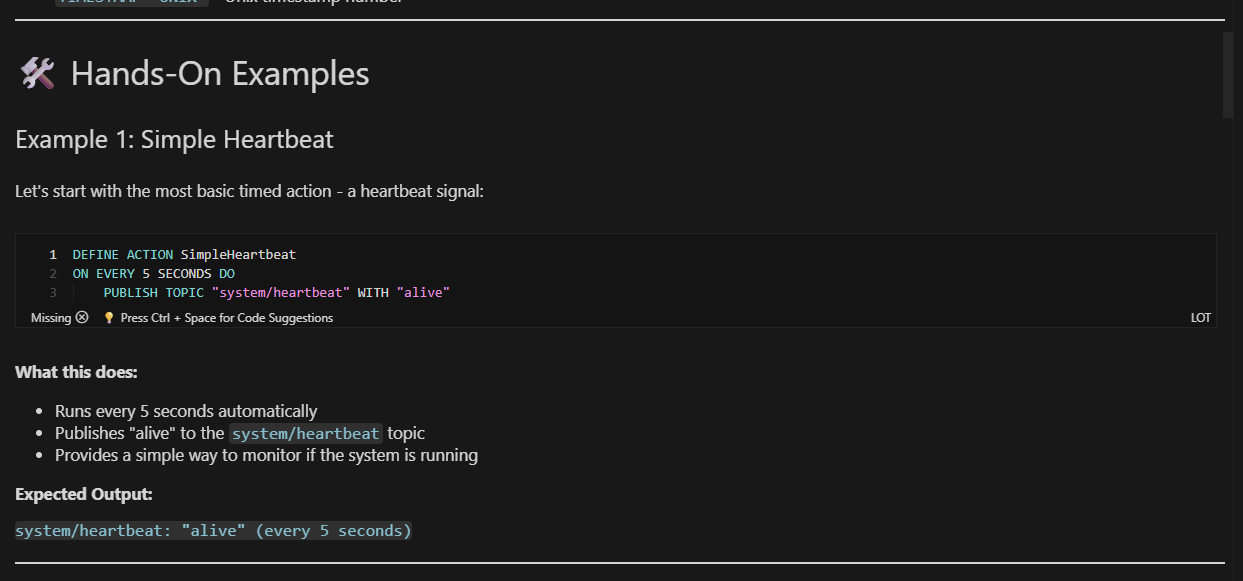1243x581 pixels.
Task: Click the Press Ctrl + Space suggestion text
Action: (x=226, y=317)
